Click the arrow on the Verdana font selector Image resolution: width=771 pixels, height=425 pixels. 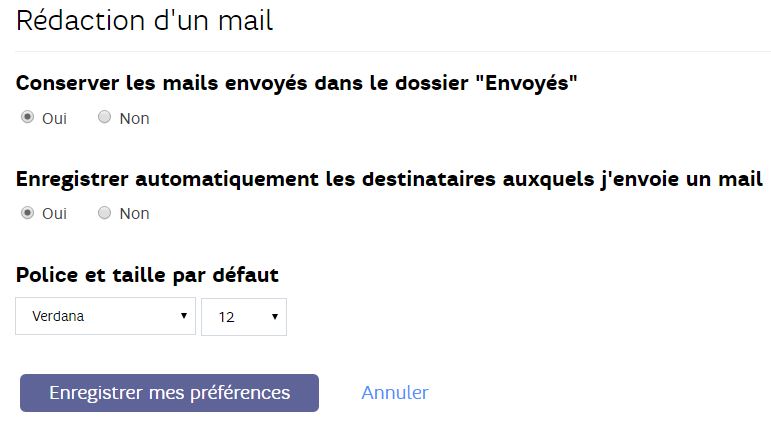pyautogui.click(x=183, y=316)
